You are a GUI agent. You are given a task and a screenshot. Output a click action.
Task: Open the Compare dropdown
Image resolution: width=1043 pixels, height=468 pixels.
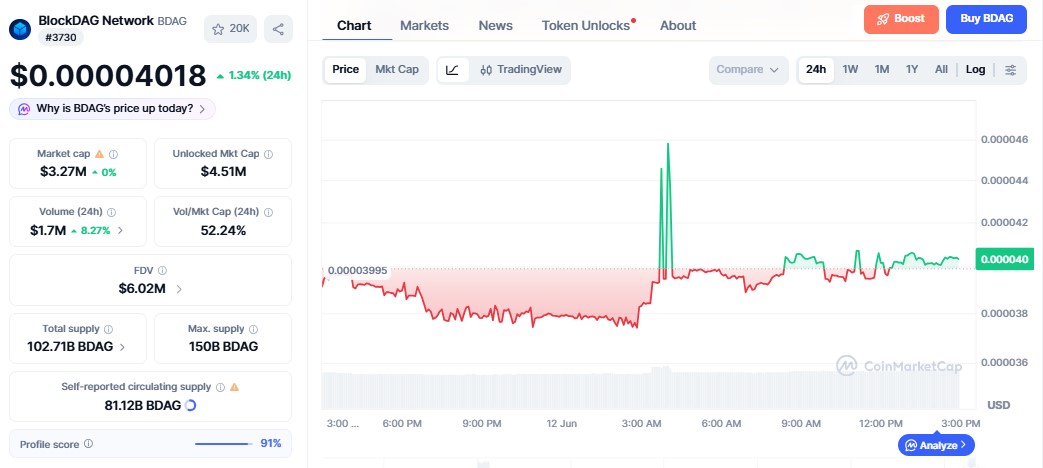coord(748,70)
